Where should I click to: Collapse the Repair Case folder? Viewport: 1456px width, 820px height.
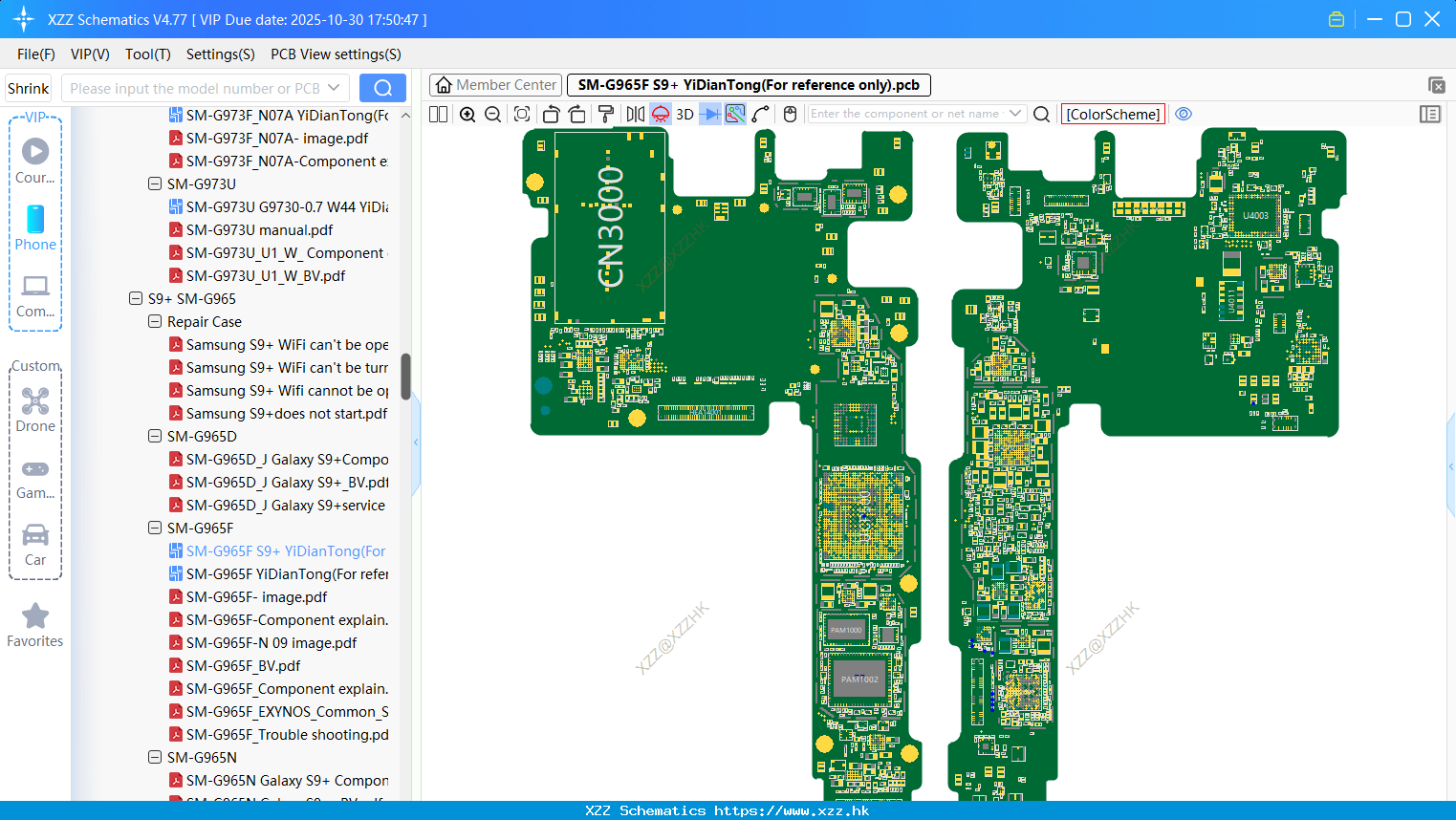[155, 321]
